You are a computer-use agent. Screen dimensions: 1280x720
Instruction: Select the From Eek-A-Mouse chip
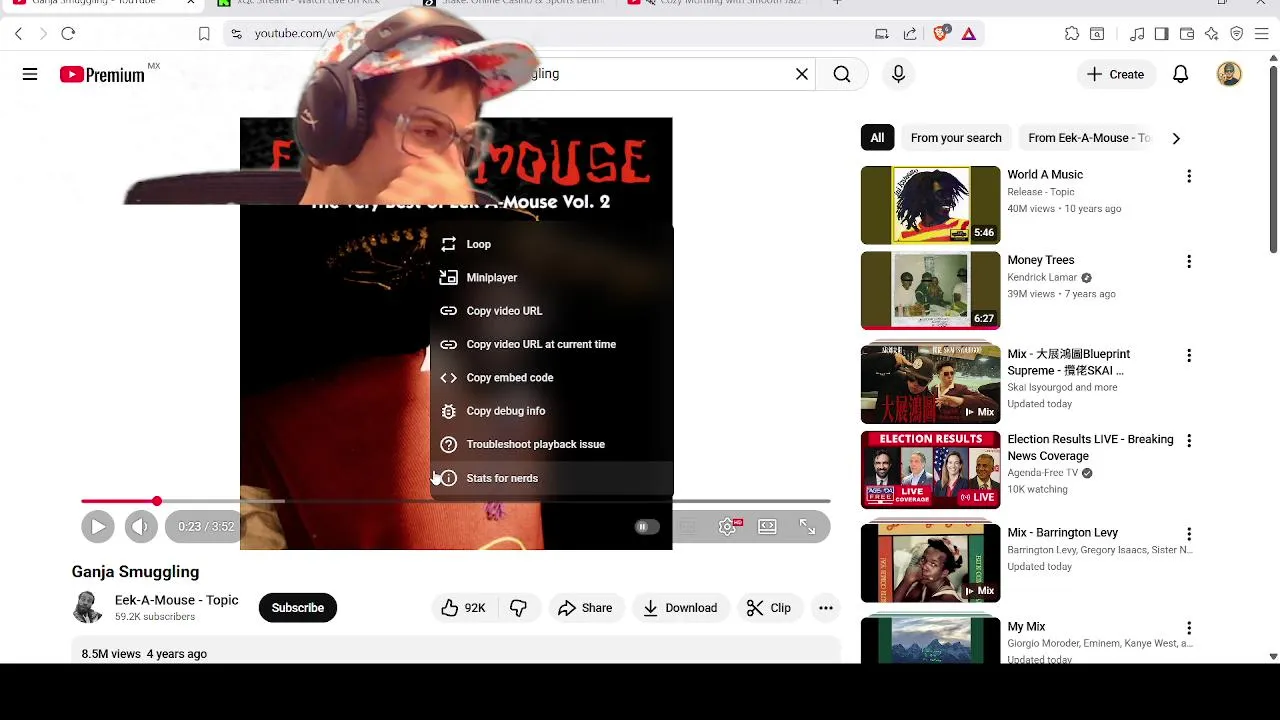pyautogui.click(x=1089, y=138)
